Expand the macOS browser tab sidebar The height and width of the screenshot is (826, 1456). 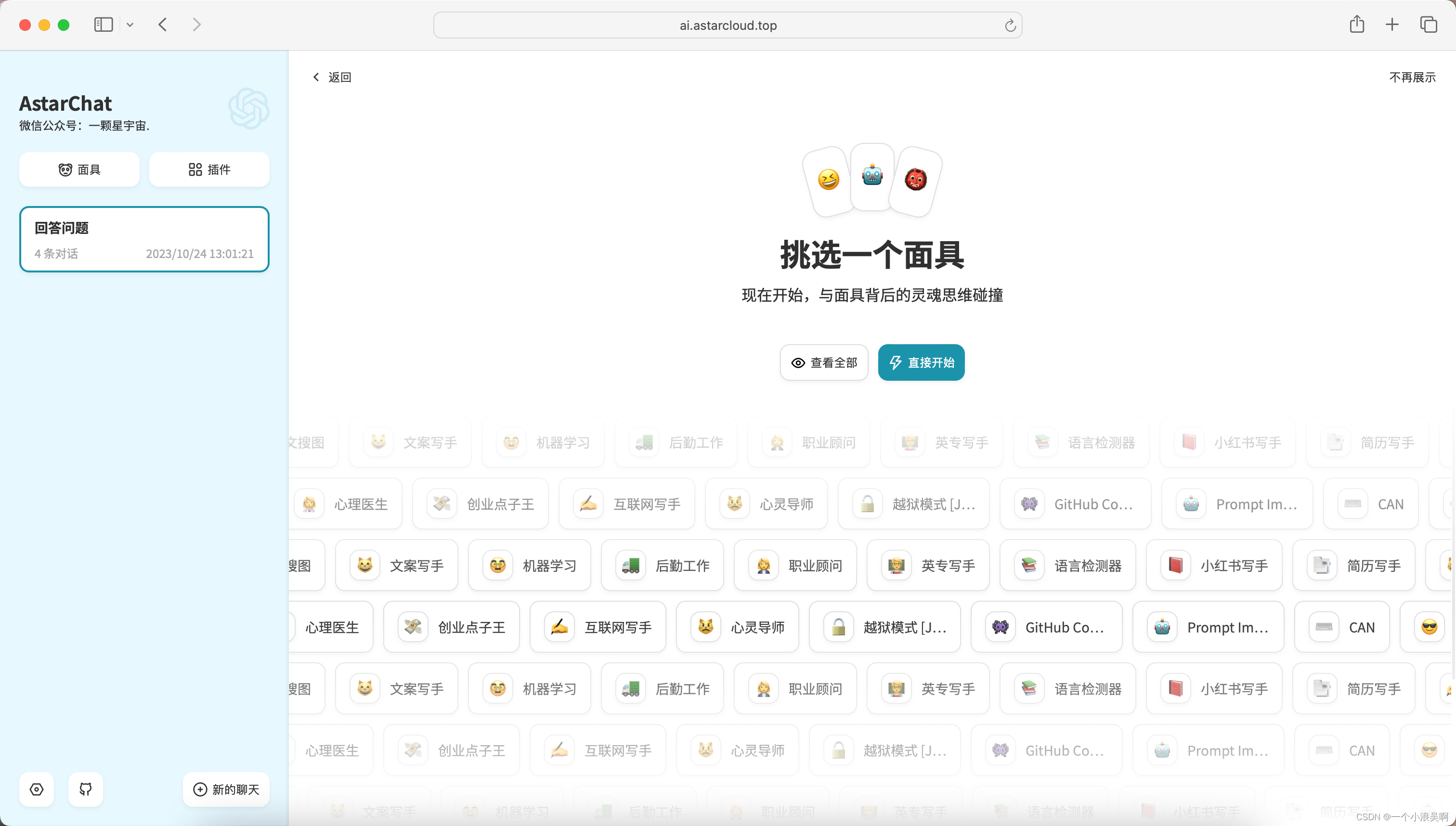pos(104,24)
